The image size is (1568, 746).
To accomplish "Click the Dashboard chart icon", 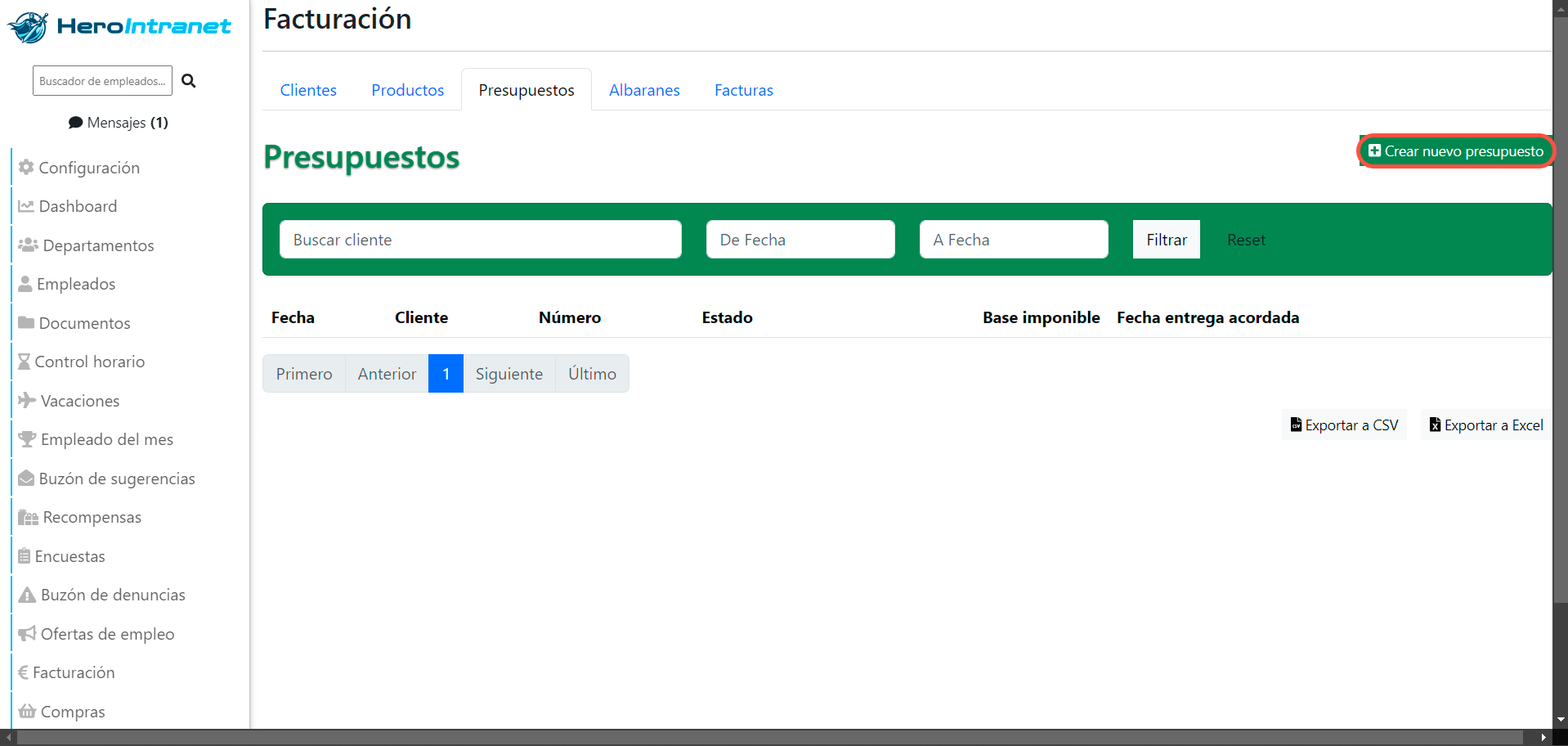I will (x=26, y=206).
